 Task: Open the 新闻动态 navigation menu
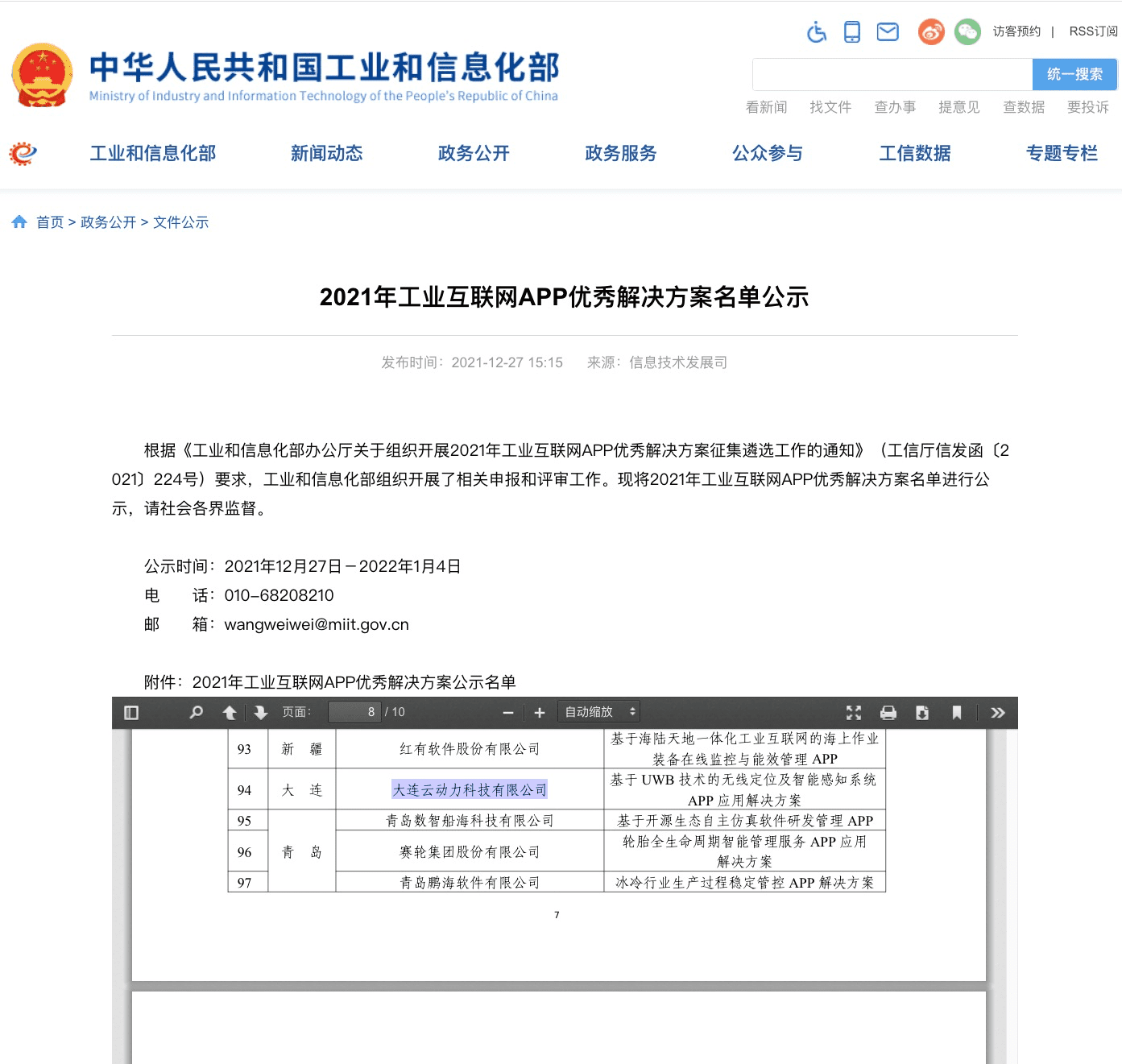tap(326, 153)
